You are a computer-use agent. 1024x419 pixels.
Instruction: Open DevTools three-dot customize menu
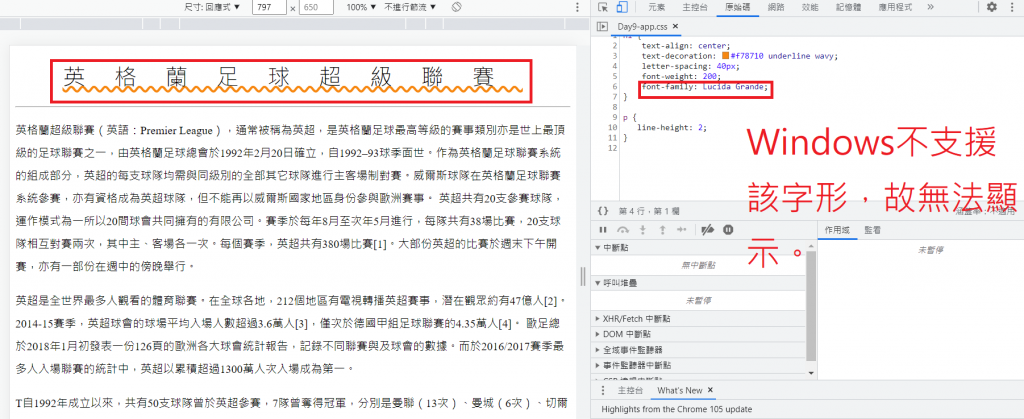(x=1012, y=7)
